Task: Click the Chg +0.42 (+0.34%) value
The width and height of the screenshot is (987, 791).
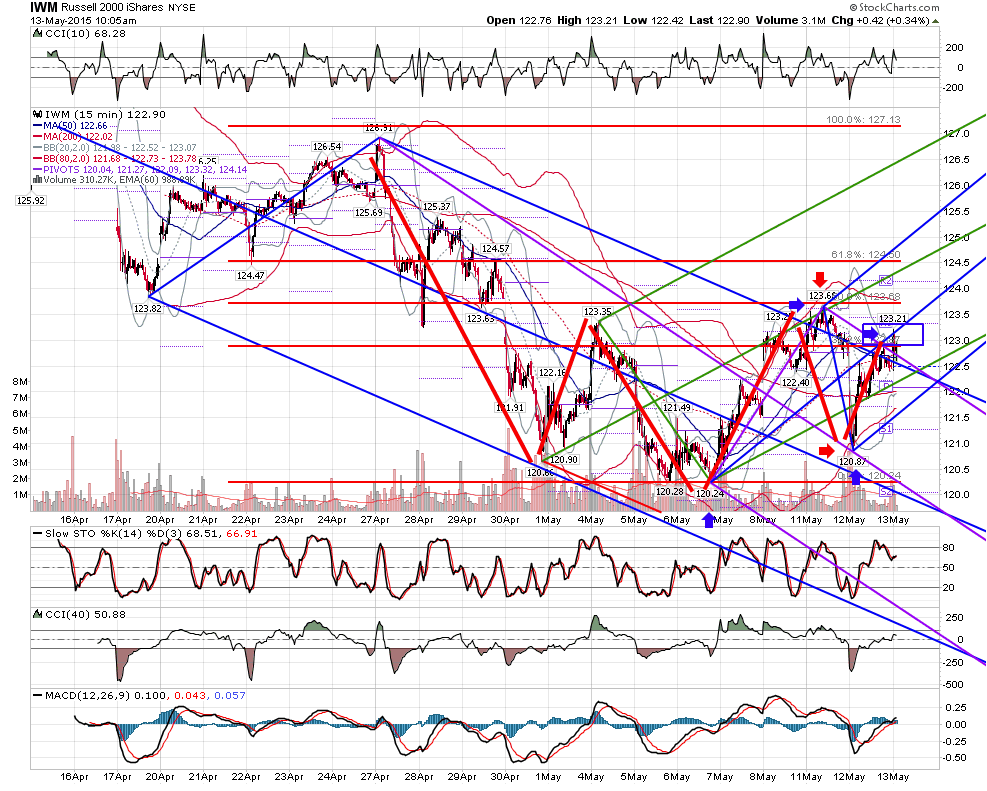Action: (880, 20)
